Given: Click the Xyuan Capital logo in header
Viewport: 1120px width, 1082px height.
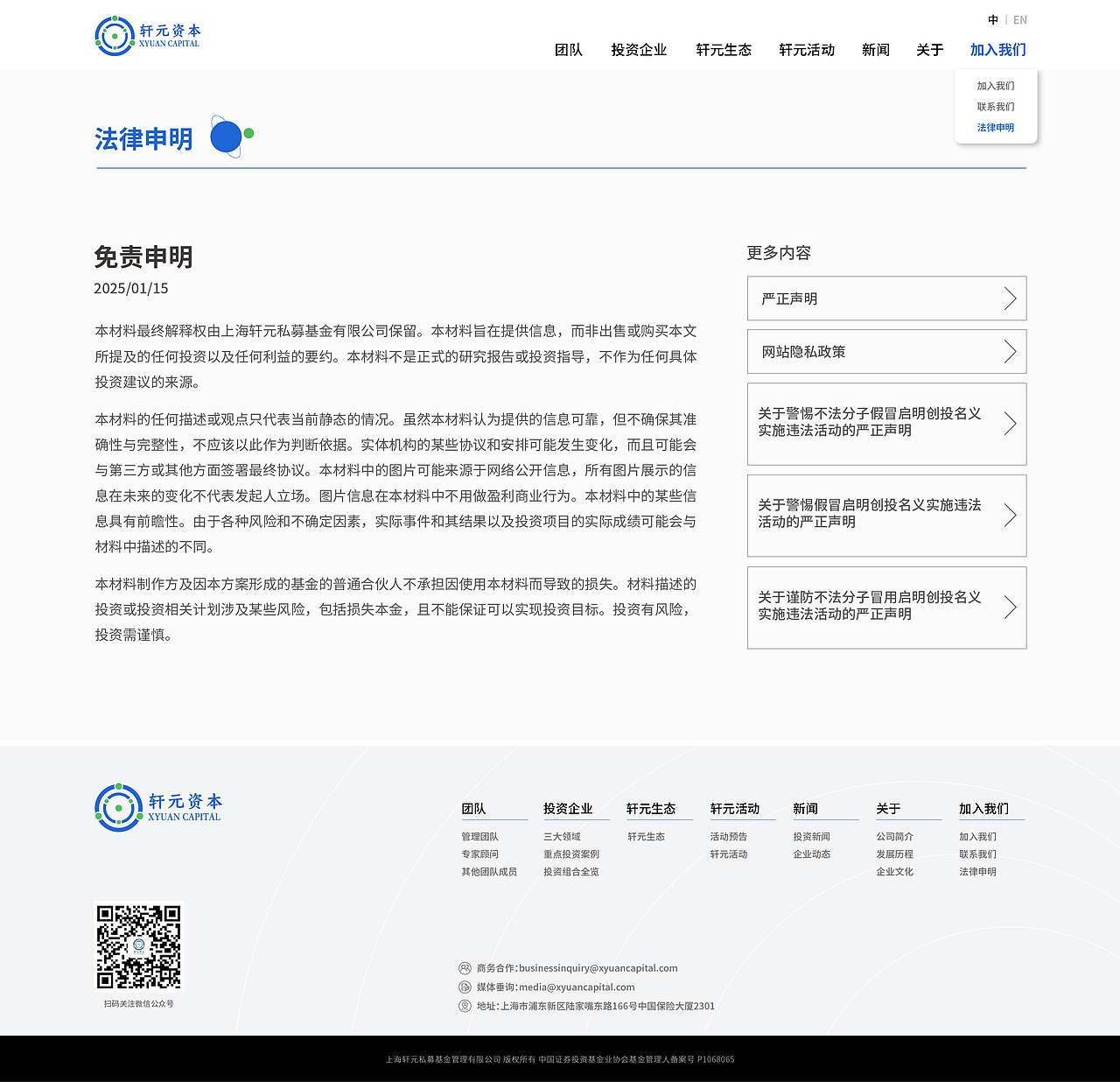Looking at the screenshot, I should coord(147,36).
